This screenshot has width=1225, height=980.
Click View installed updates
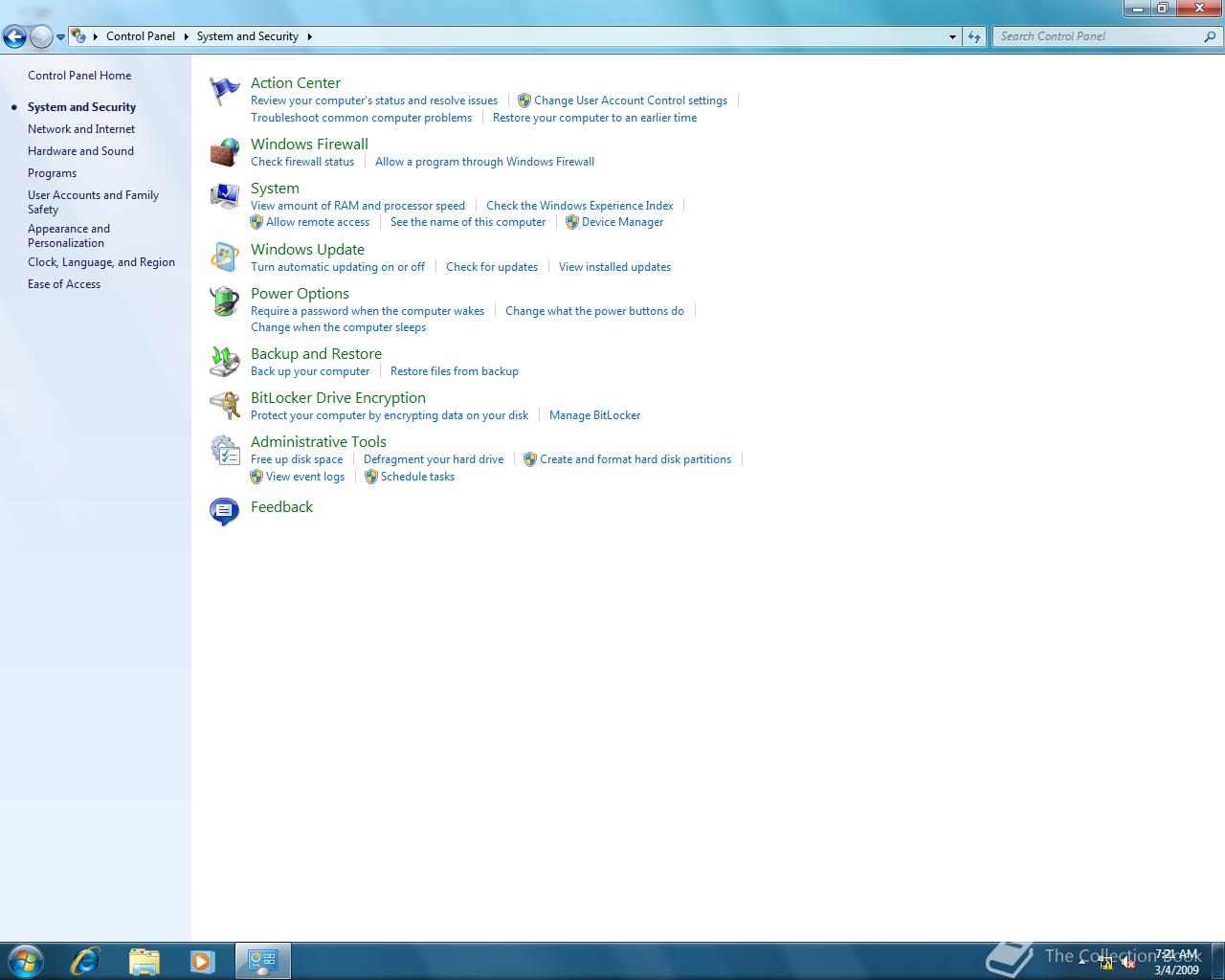pos(614,267)
